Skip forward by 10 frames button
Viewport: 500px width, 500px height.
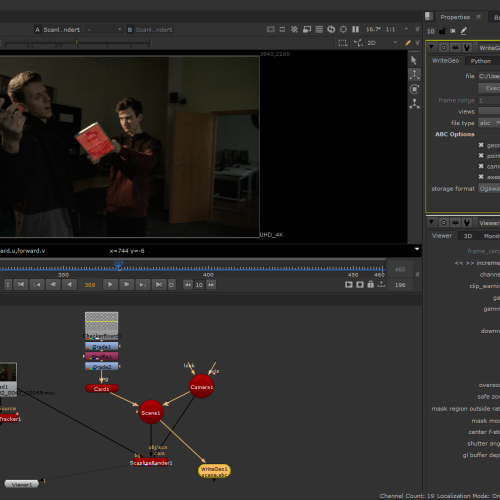211,285
